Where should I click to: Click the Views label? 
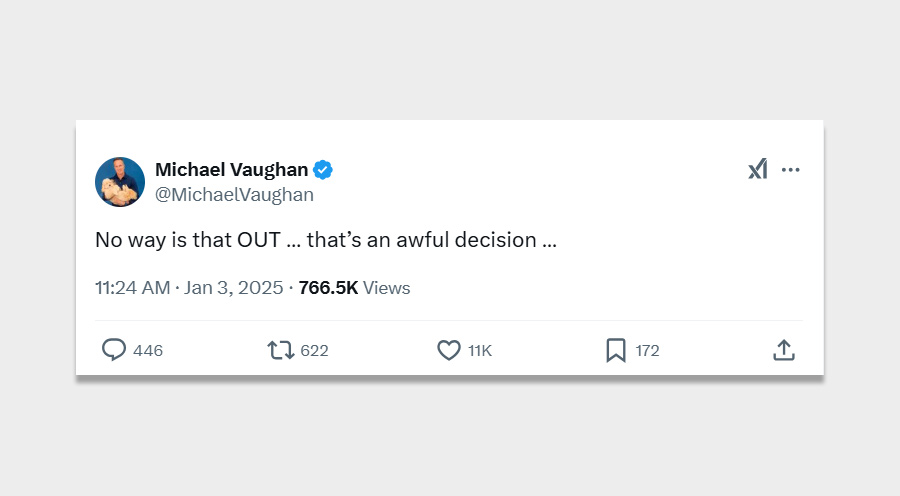[387, 288]
